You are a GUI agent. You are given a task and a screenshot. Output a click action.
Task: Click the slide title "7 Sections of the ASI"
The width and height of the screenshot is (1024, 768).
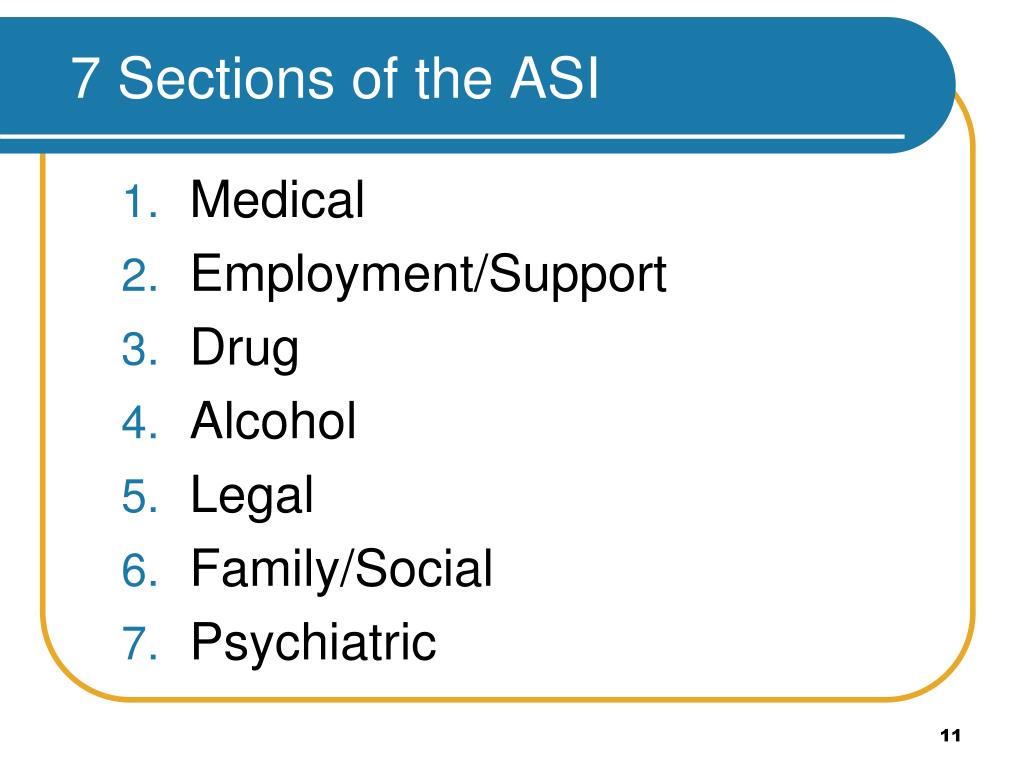pos(334,78)
